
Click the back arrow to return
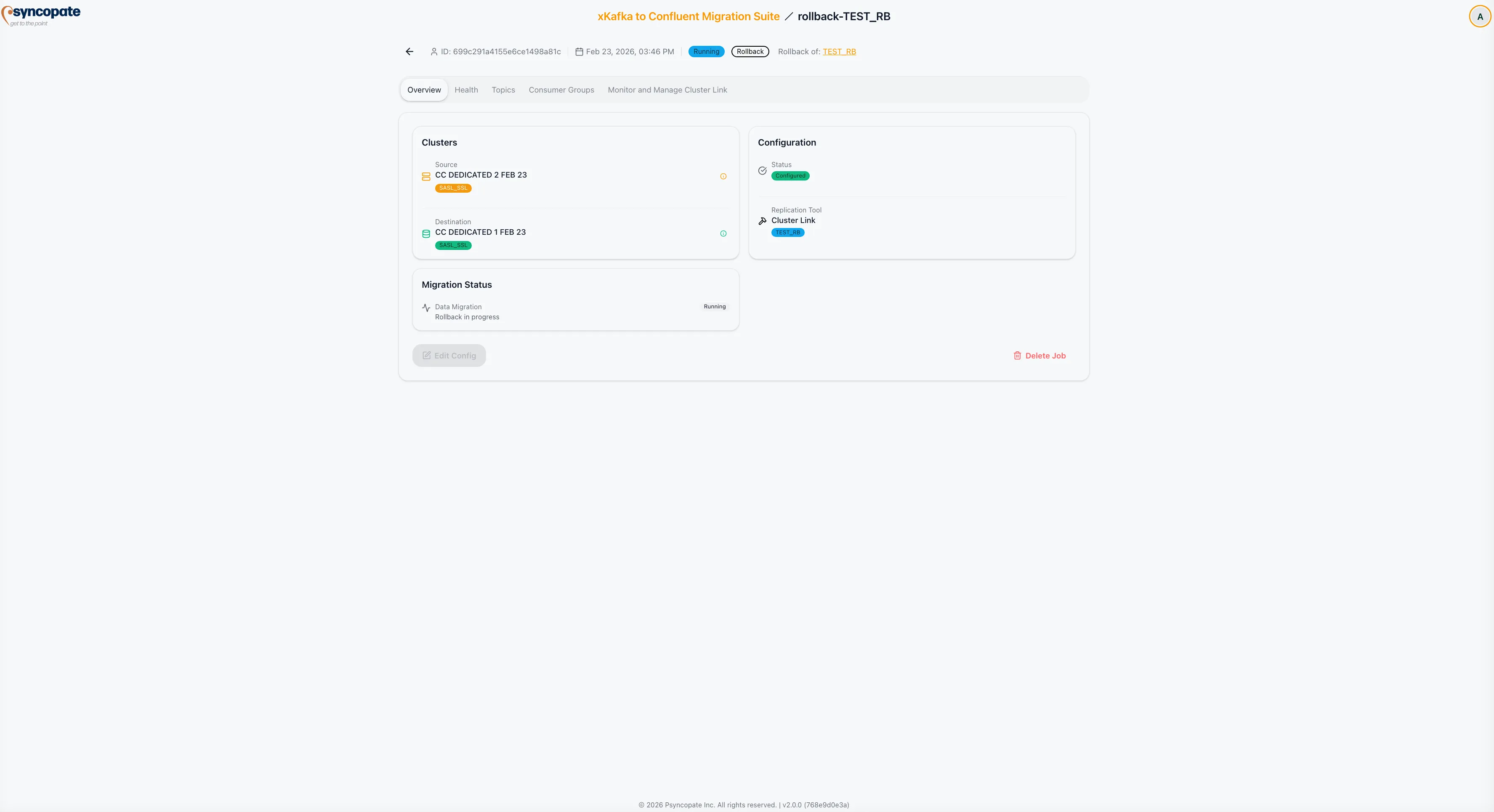pyautogui.click(x=409, y=51)
